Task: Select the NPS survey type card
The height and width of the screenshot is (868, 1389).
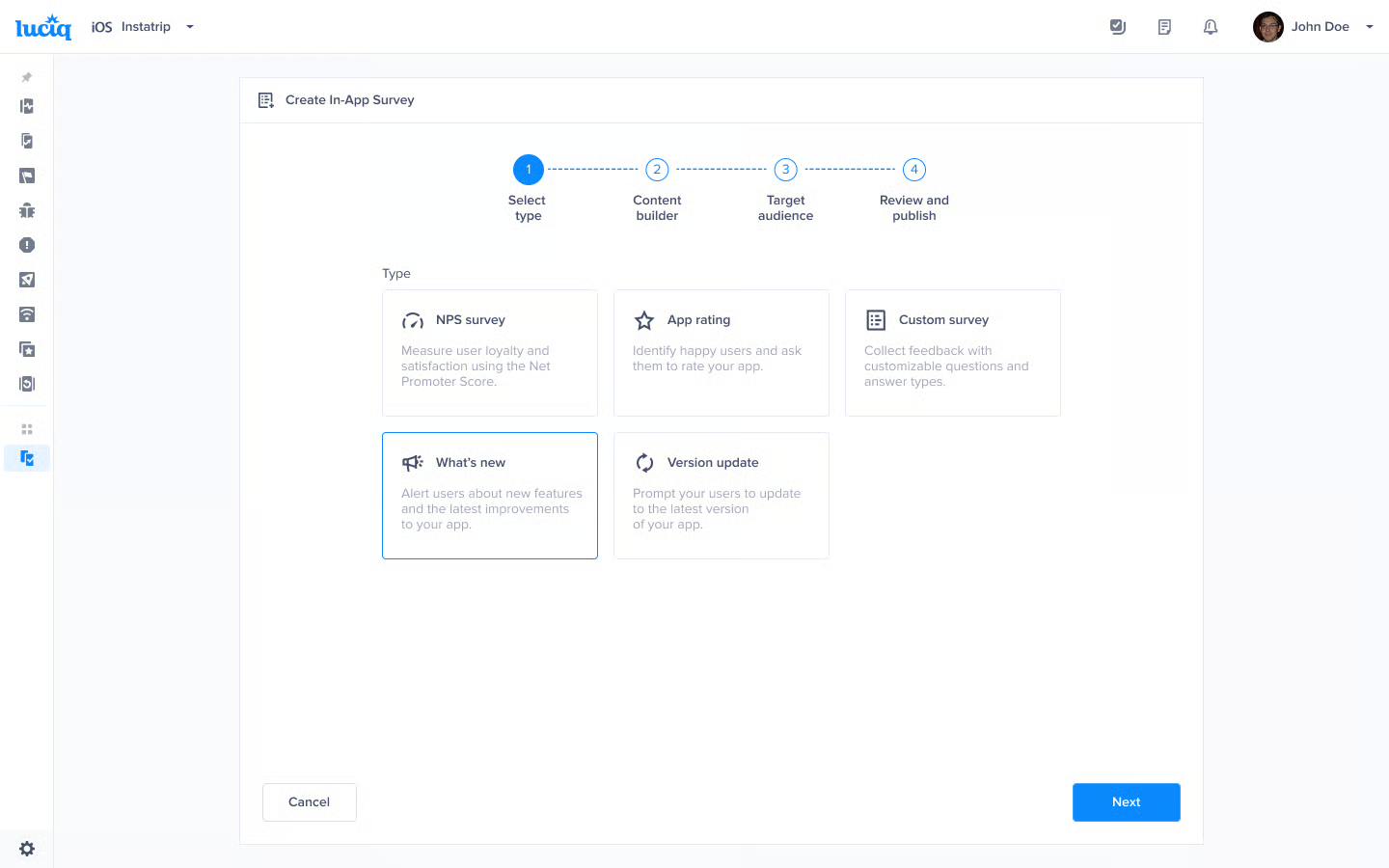Action: pyautogui.click(x=490, y=353)
